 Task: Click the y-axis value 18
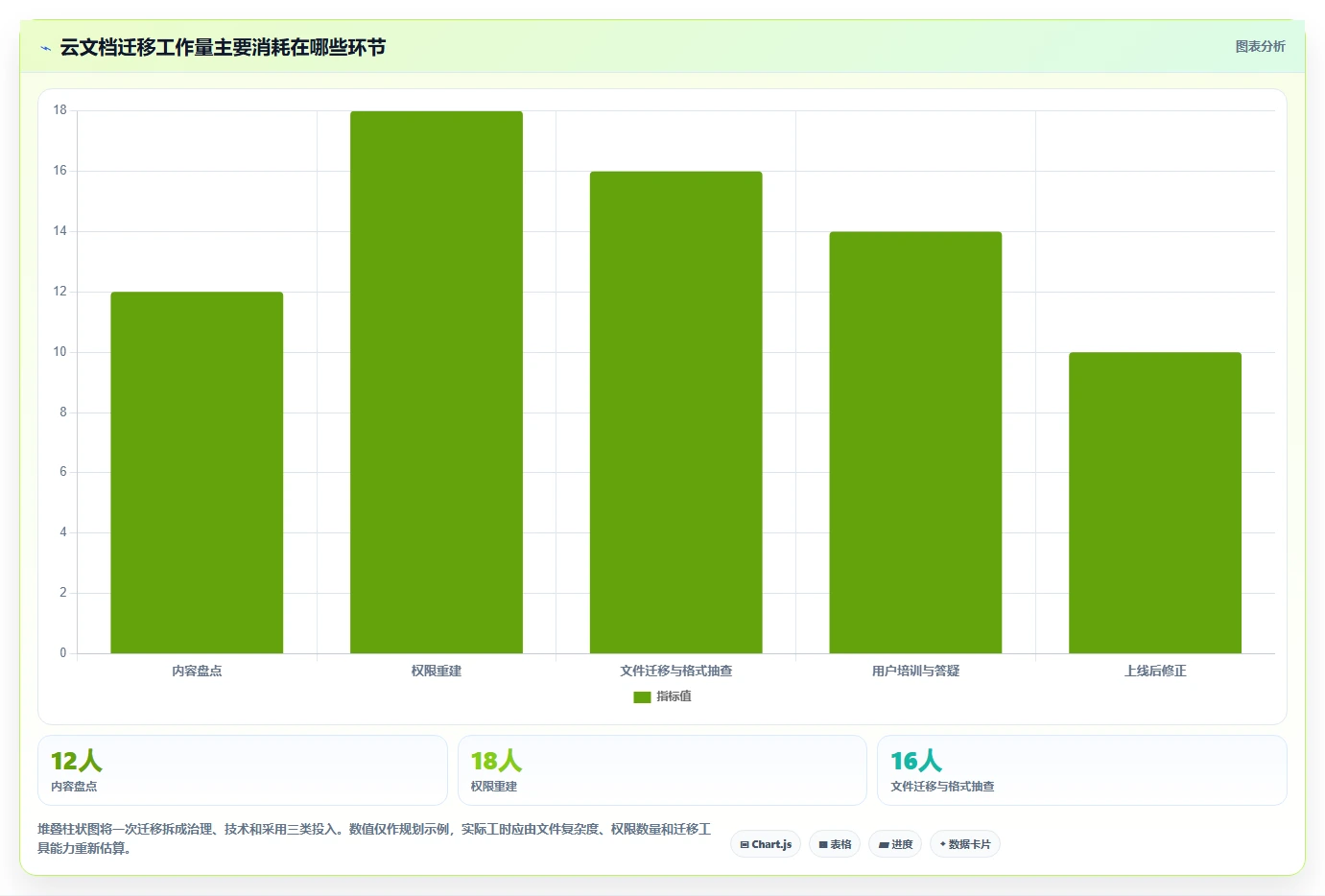[x=60, y=110]
